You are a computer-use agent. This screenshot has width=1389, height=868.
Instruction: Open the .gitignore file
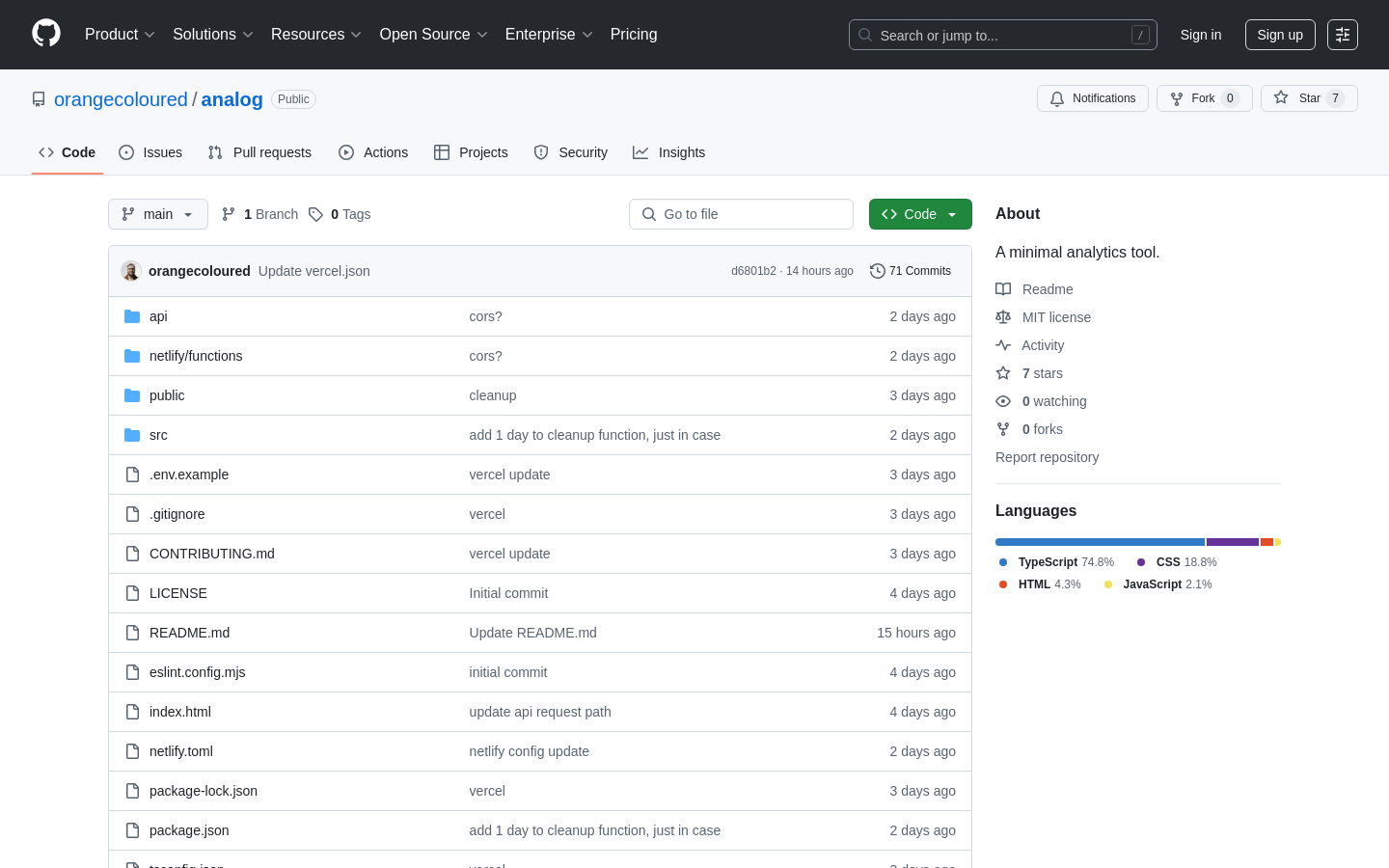click(177, 514)
